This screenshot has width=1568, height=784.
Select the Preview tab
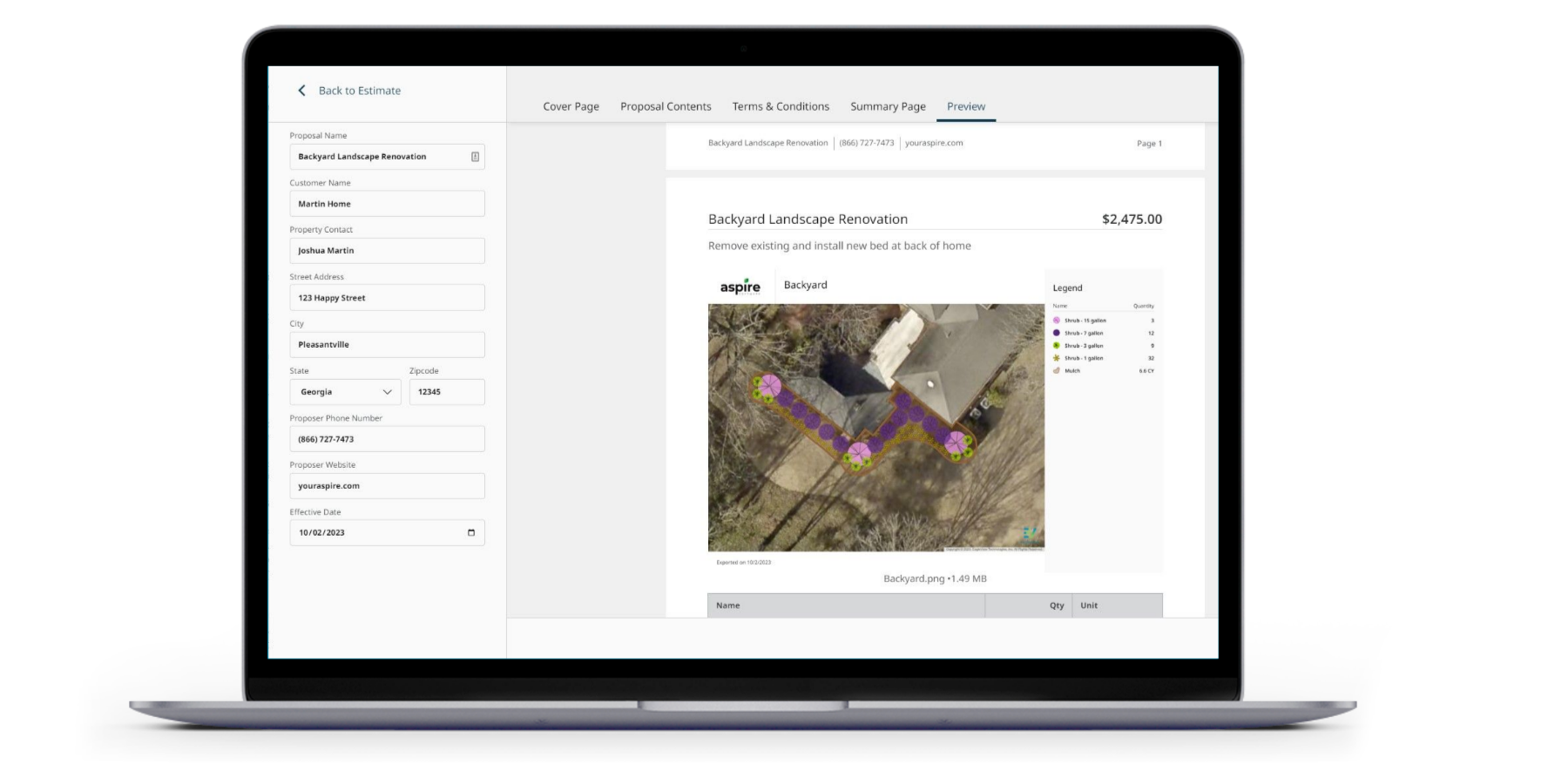pos(966,106)
